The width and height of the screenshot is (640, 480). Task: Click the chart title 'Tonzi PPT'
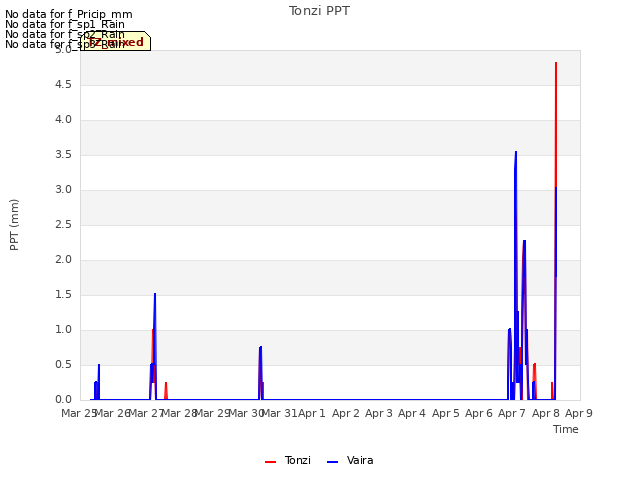point(319,11)
